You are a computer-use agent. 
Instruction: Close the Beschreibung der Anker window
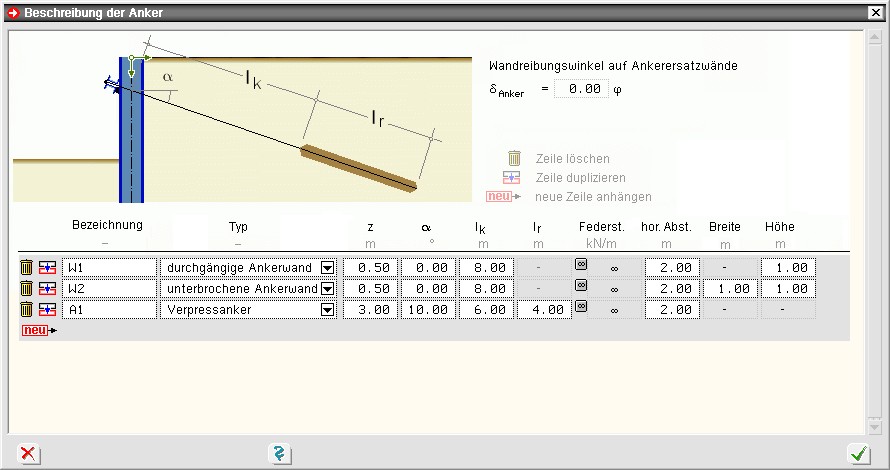pos(875,13)
